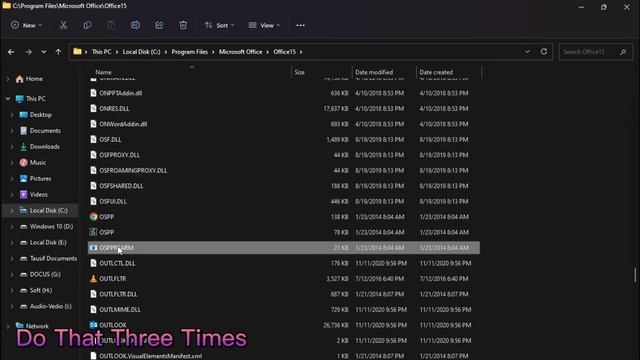Click the Cut toolbar icon
The width and height of the screenshot is (640, 360).
click(63, 25)
